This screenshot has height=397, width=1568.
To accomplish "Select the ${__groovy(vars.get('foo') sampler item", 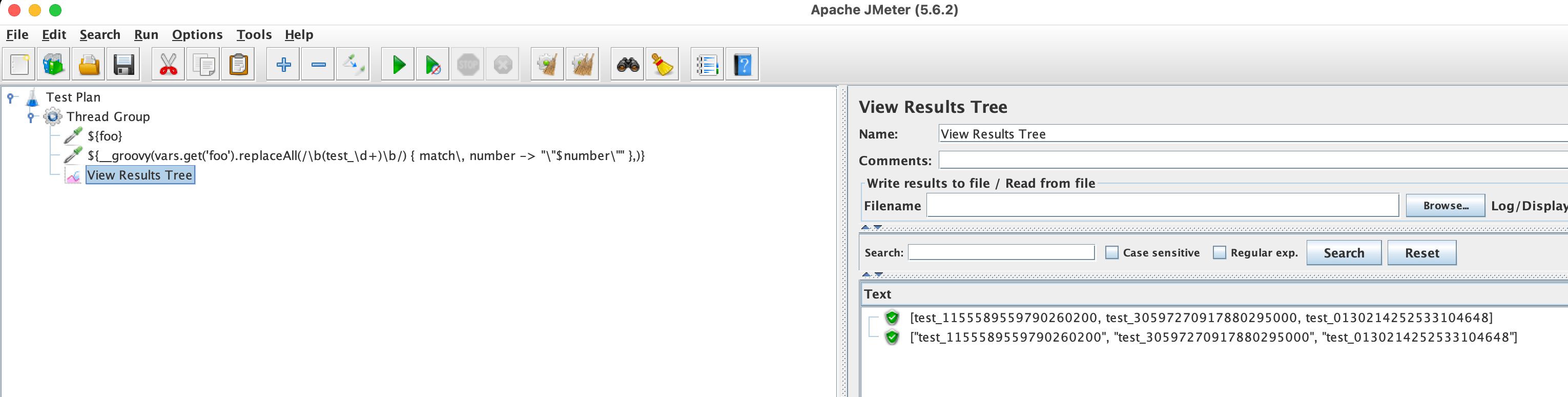I will coord(366,156).
